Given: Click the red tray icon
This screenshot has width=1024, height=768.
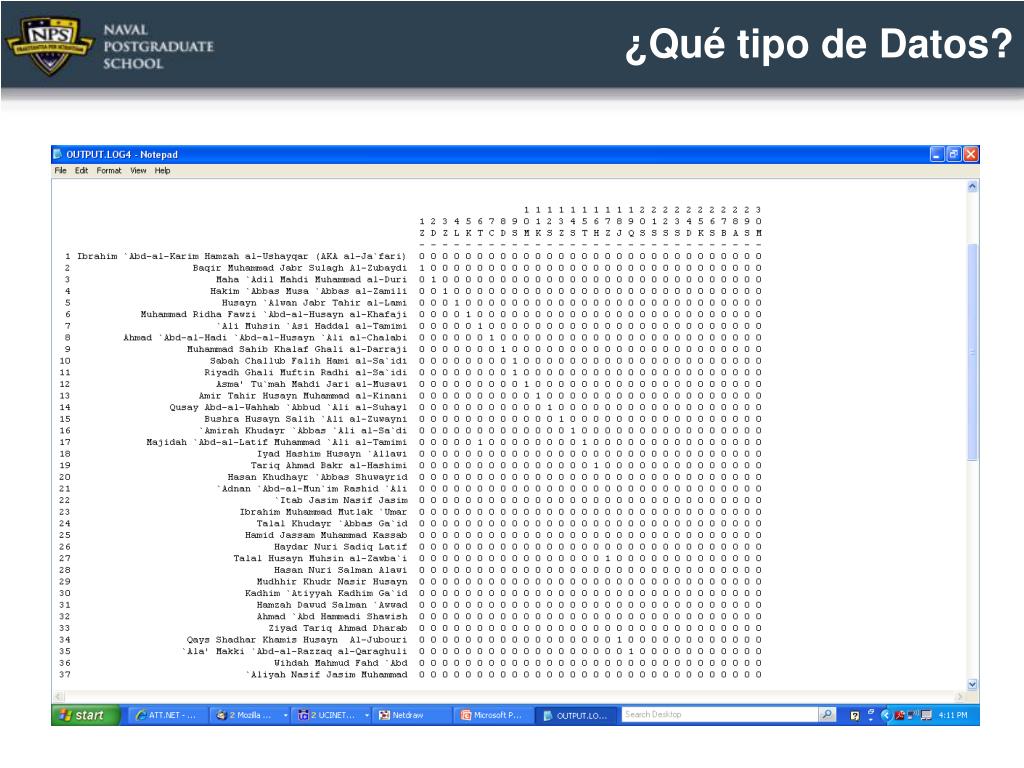Looking at the screenshot, I should click(x=900, y=715).
